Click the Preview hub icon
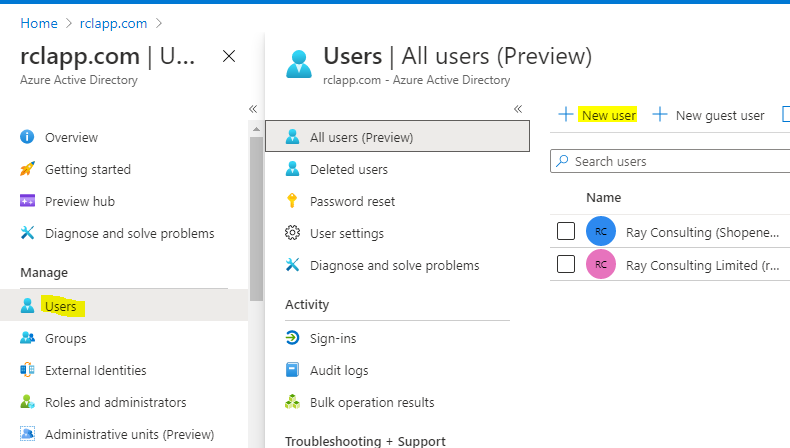The image size is (790, 448). (x=27, y=201)
